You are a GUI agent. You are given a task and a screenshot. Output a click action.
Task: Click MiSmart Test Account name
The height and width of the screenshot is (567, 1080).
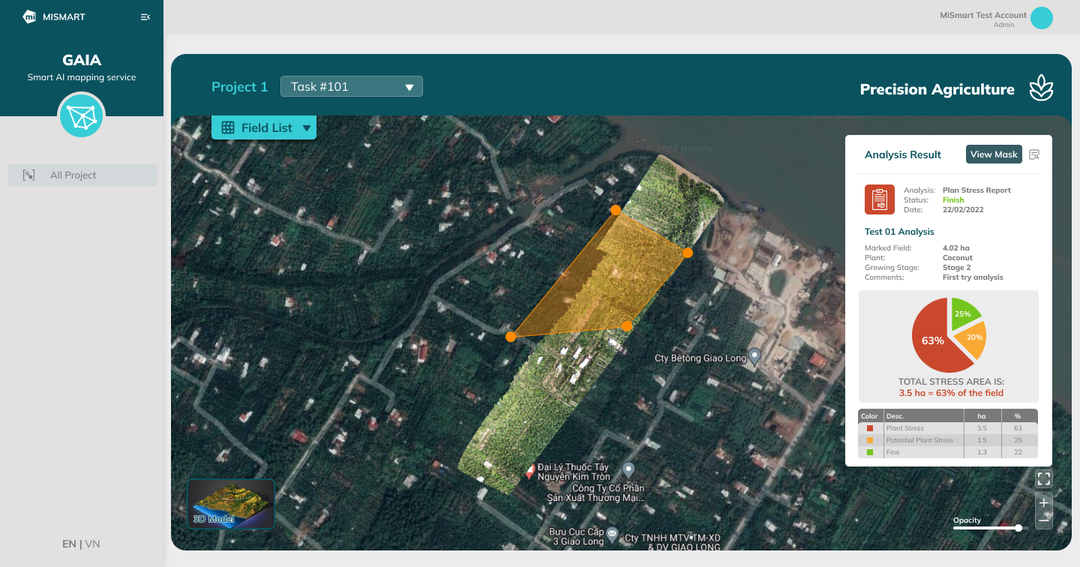[x=983, y=15]
